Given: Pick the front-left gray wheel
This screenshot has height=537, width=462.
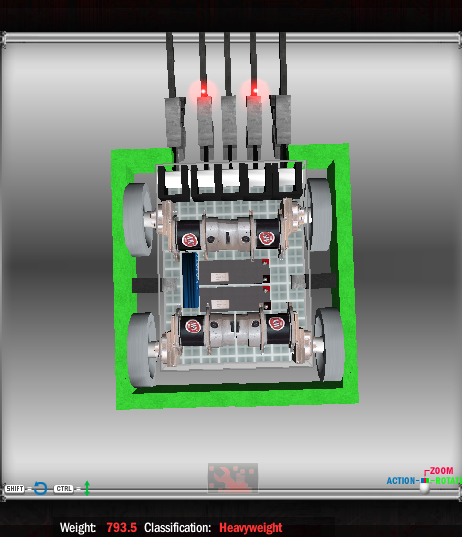Looking at the screenshot, I should [138, 220].
